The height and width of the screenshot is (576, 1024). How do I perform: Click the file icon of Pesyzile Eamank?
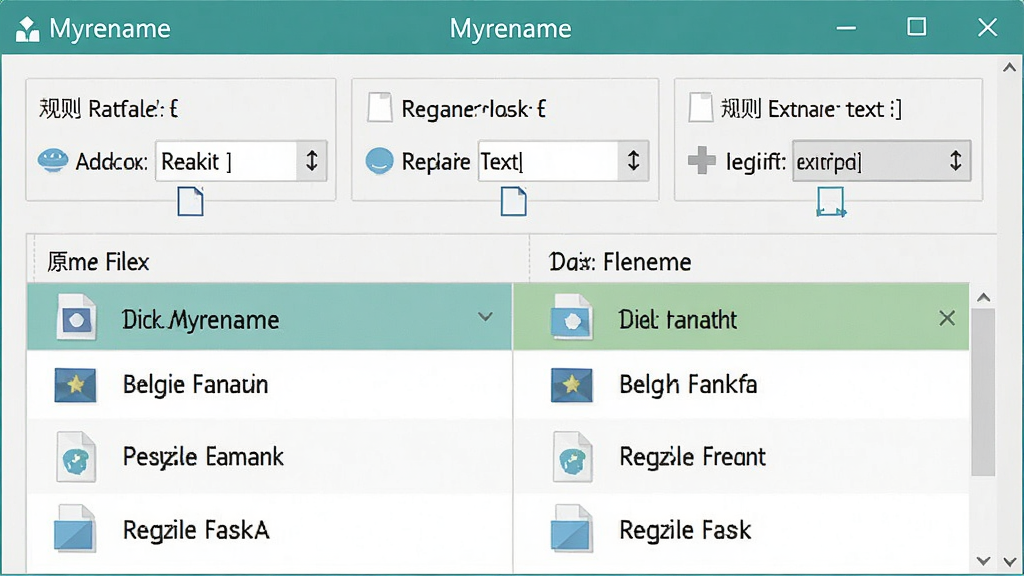pyautogui.click(x=76, y=457)
